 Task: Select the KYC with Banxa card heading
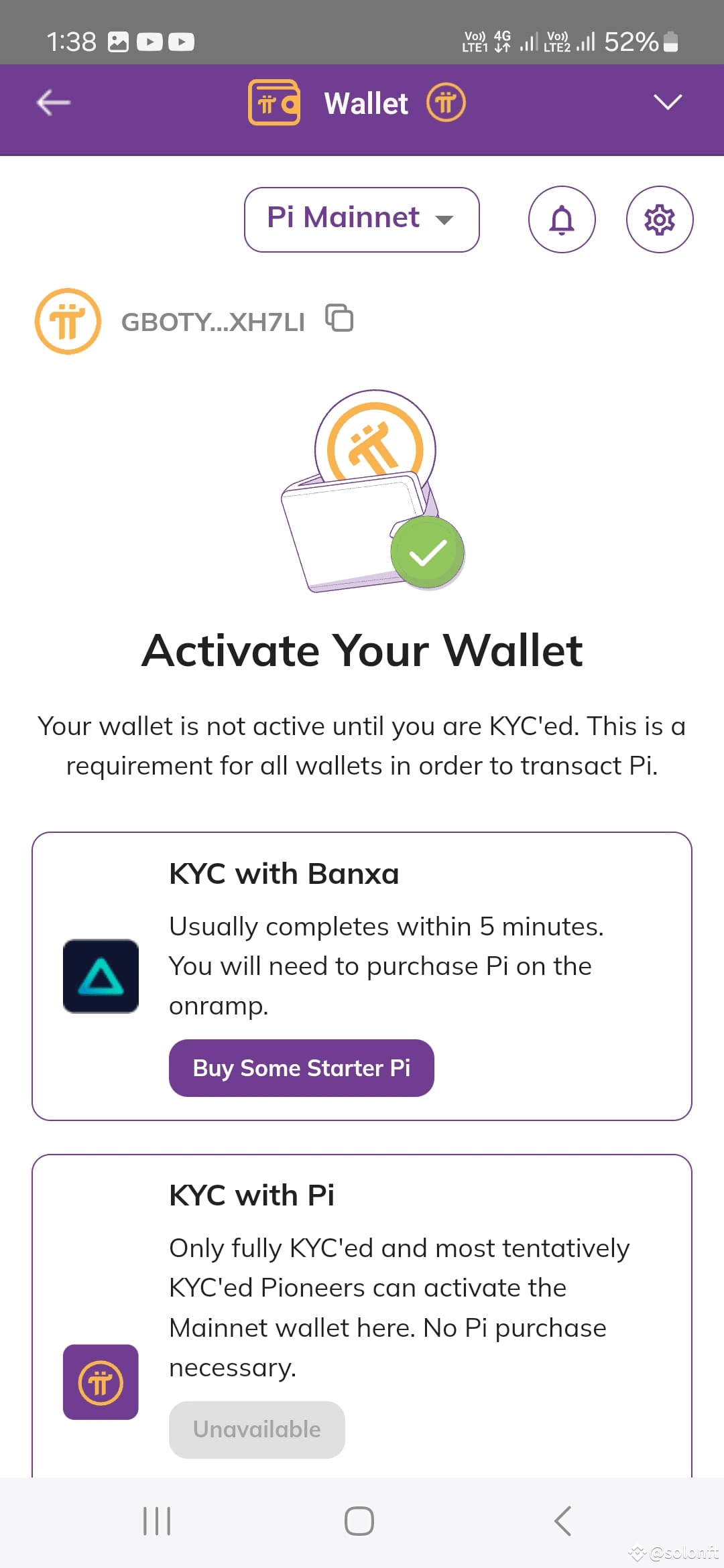(284, 872)
